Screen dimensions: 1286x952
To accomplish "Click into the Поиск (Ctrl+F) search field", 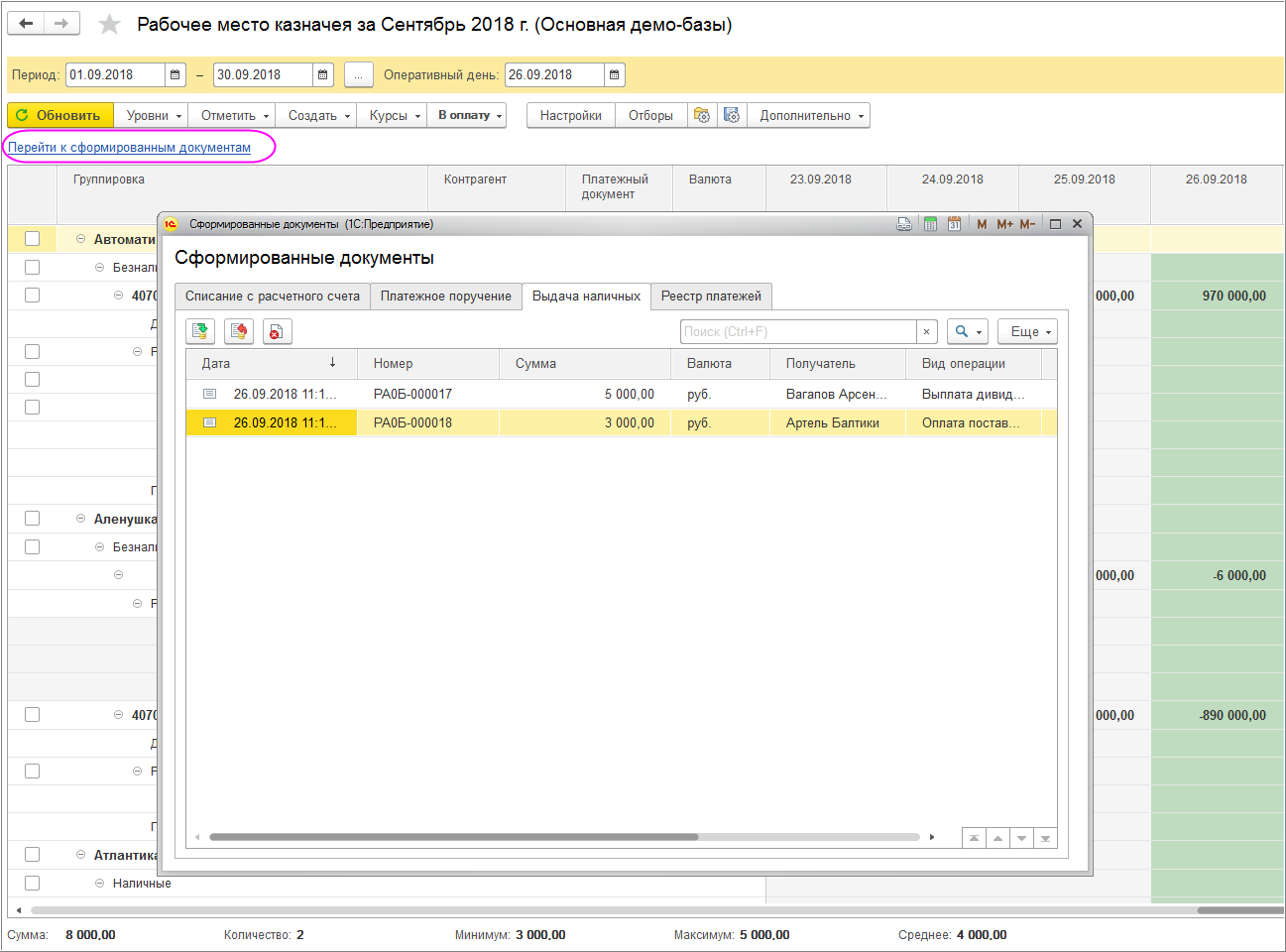I will click(798, 331).
